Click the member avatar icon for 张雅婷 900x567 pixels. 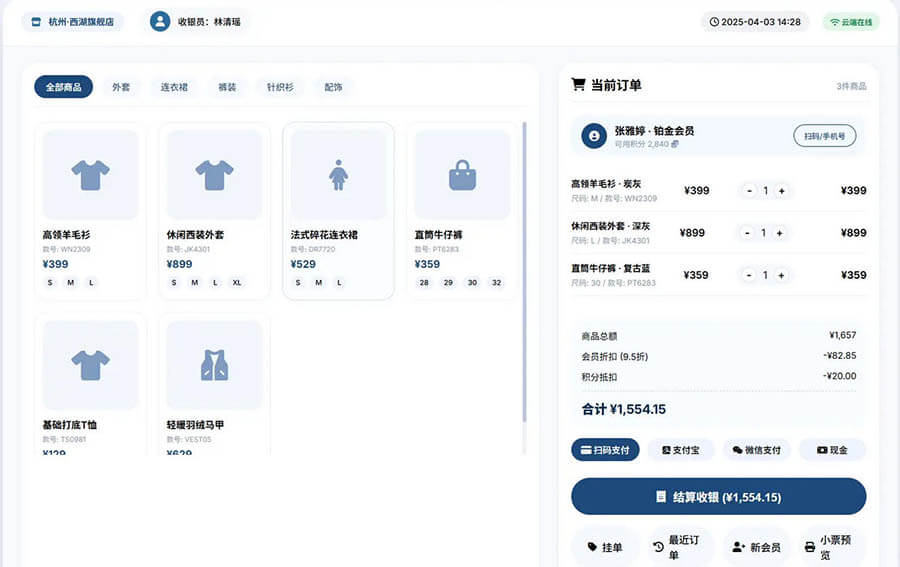[594, 136]
